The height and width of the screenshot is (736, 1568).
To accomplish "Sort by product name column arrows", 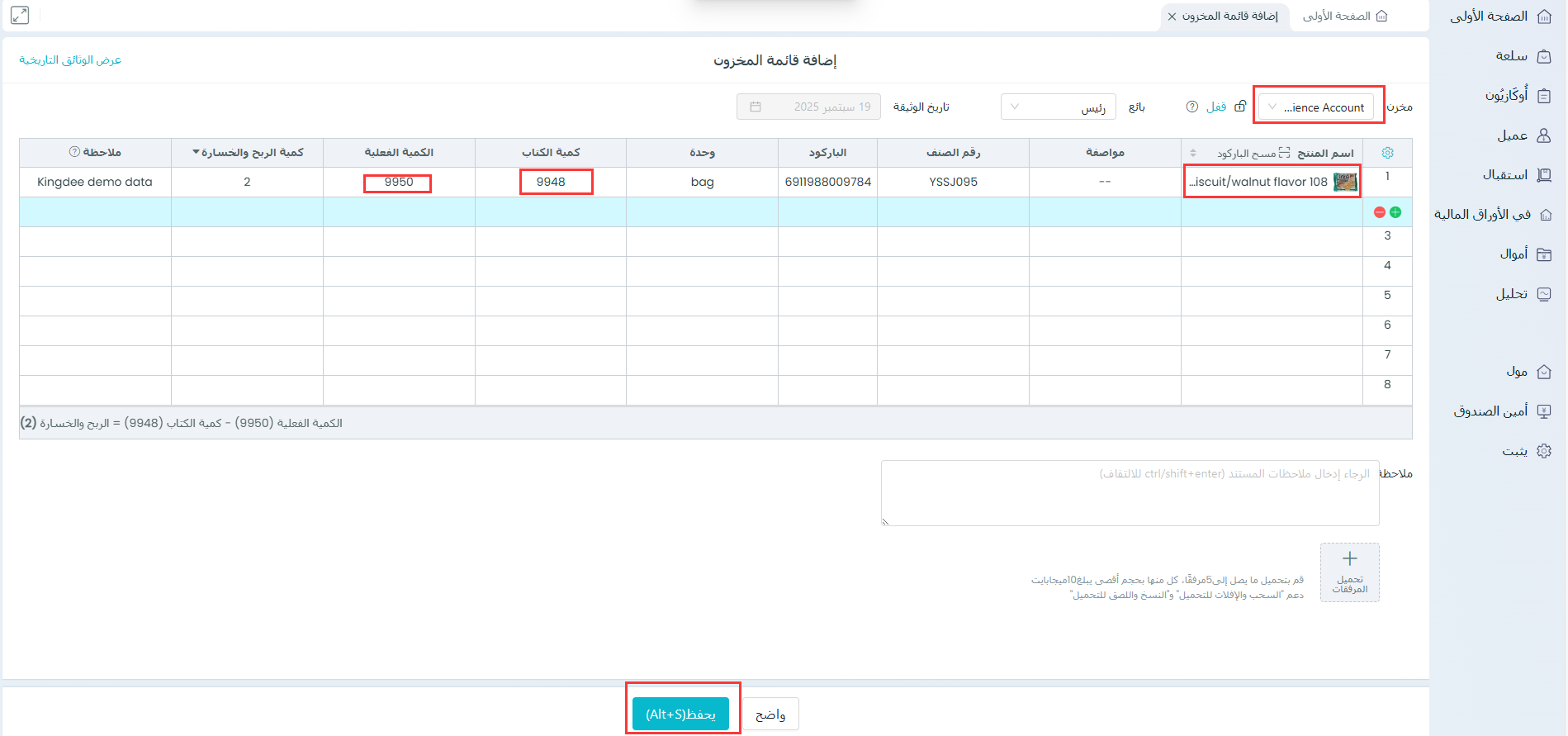I will click(1193, 153).
